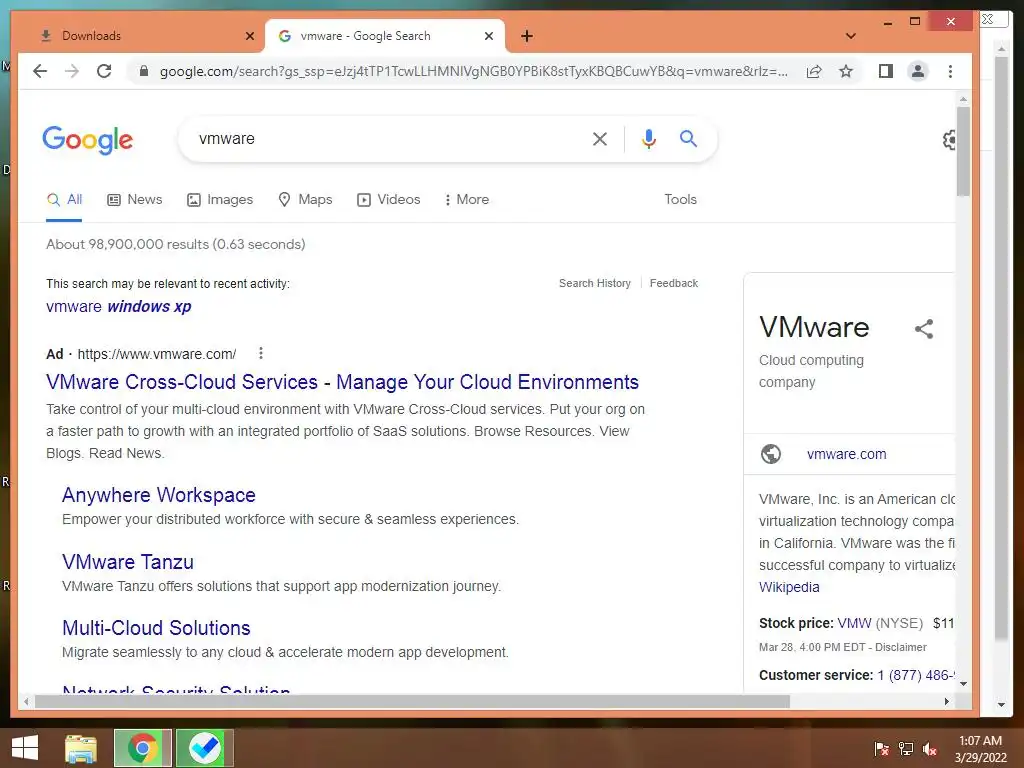1024x768 pixels.
Task: Open the Anywhere Workspace link
Action: coord(159,495)
